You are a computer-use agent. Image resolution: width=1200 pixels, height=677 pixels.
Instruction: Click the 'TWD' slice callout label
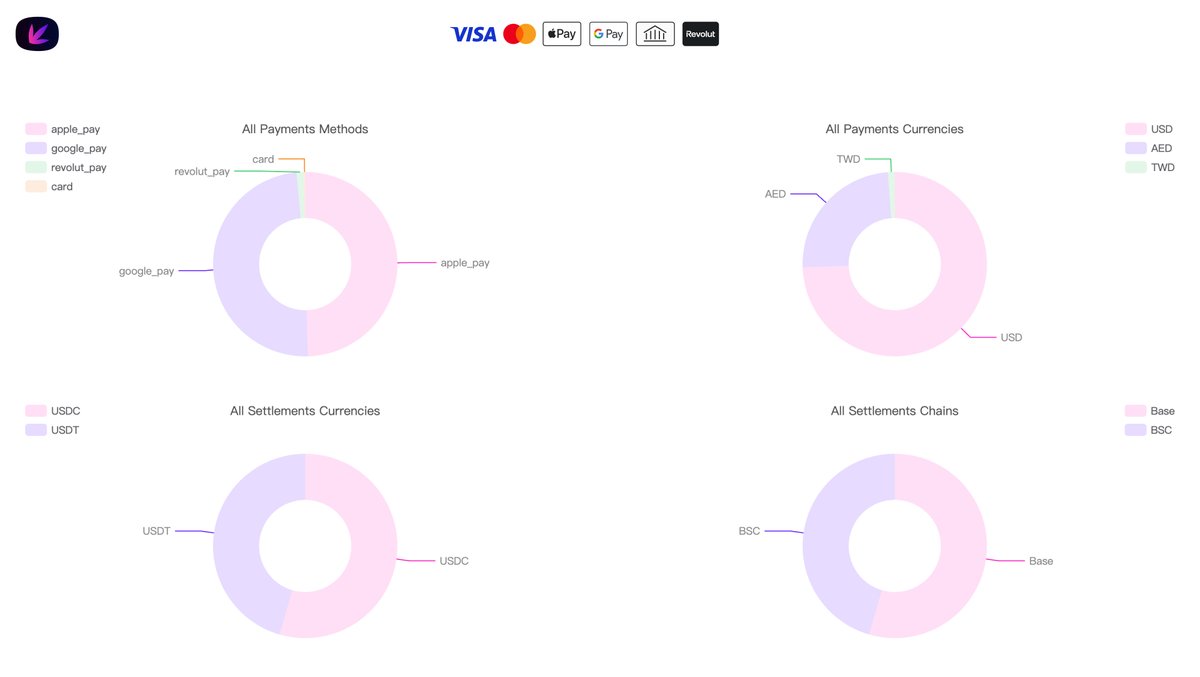coord(848,159)
